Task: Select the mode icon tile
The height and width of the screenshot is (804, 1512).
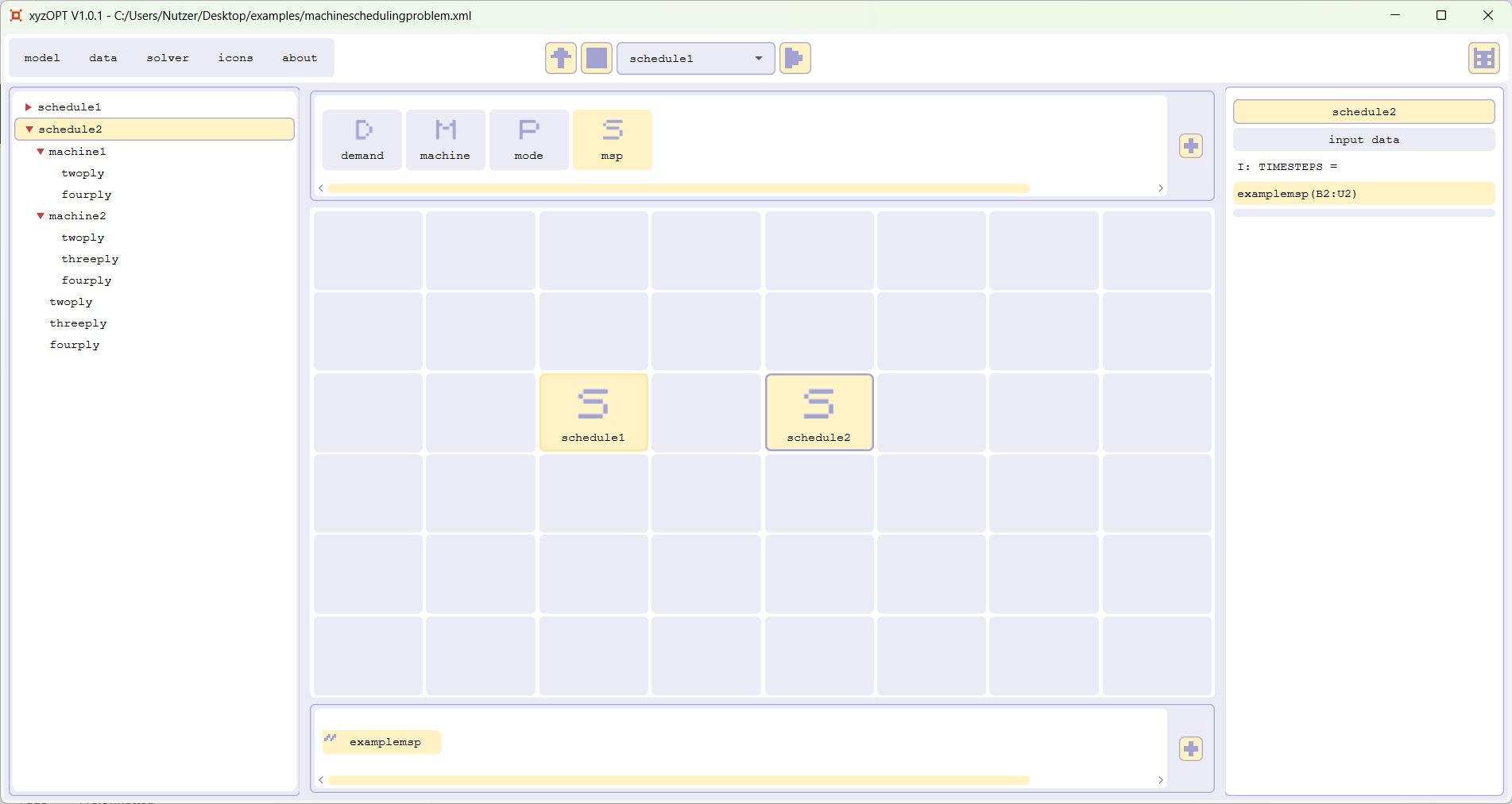Action: (x=528, y=140)
